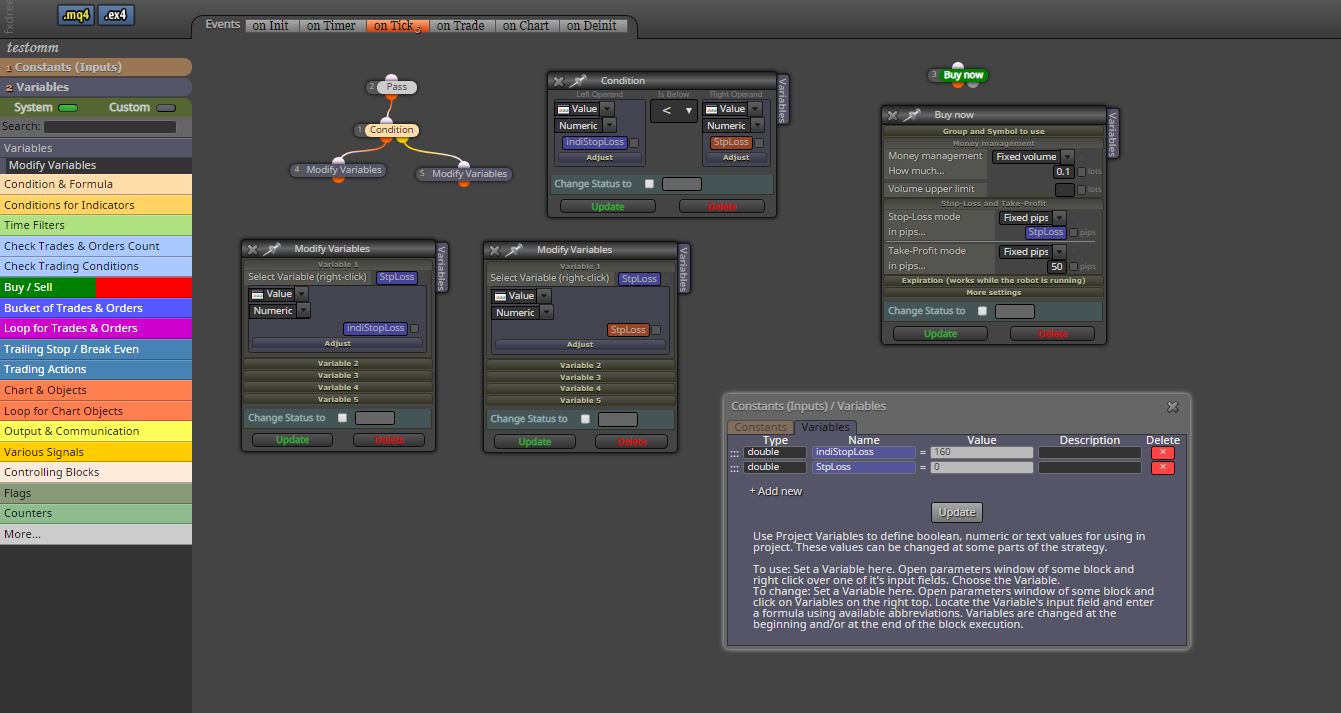Viewport: 1341px width, 713px height.
Task: Click Change Status color field in Buy now
Action: click(x=1015, y=311)
